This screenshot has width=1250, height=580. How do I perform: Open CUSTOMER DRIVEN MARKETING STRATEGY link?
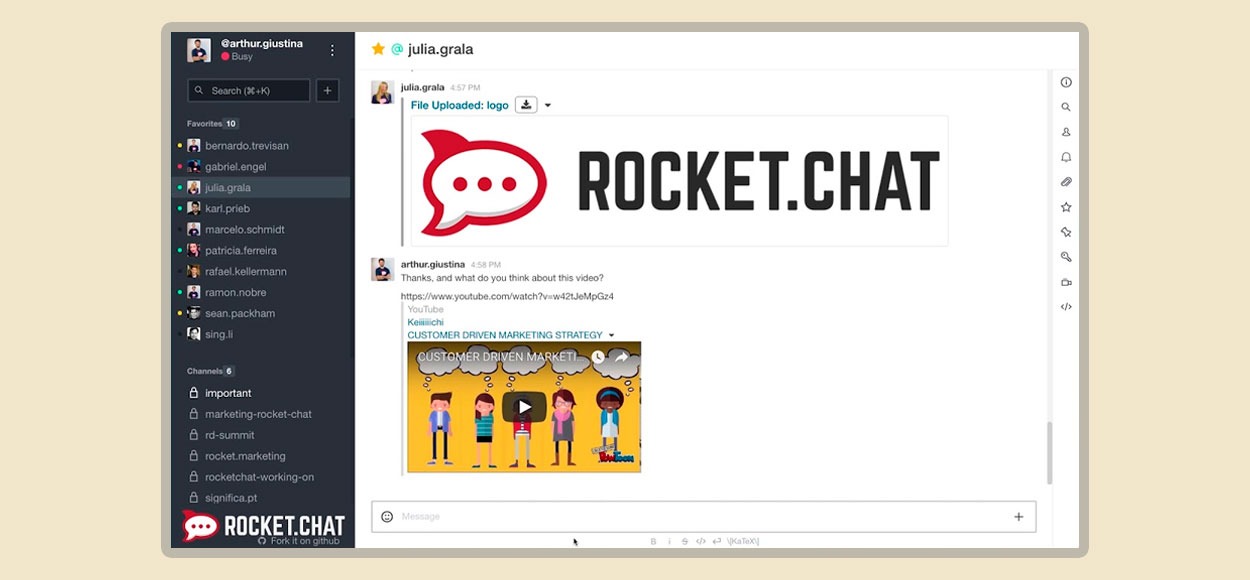[505, 336]
